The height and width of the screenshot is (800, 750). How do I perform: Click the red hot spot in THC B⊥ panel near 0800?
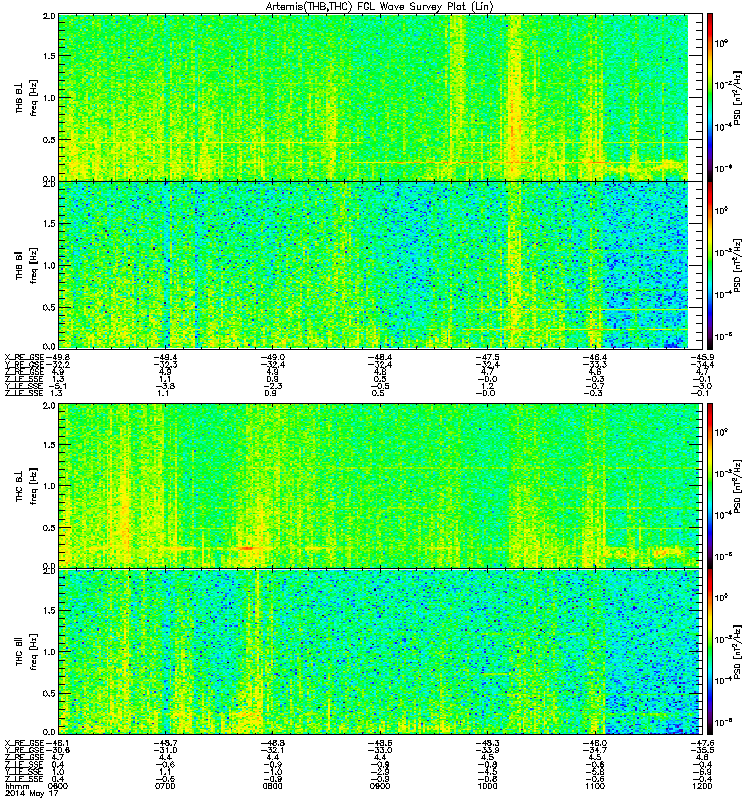pyautogui.click(x=247, y=548)
